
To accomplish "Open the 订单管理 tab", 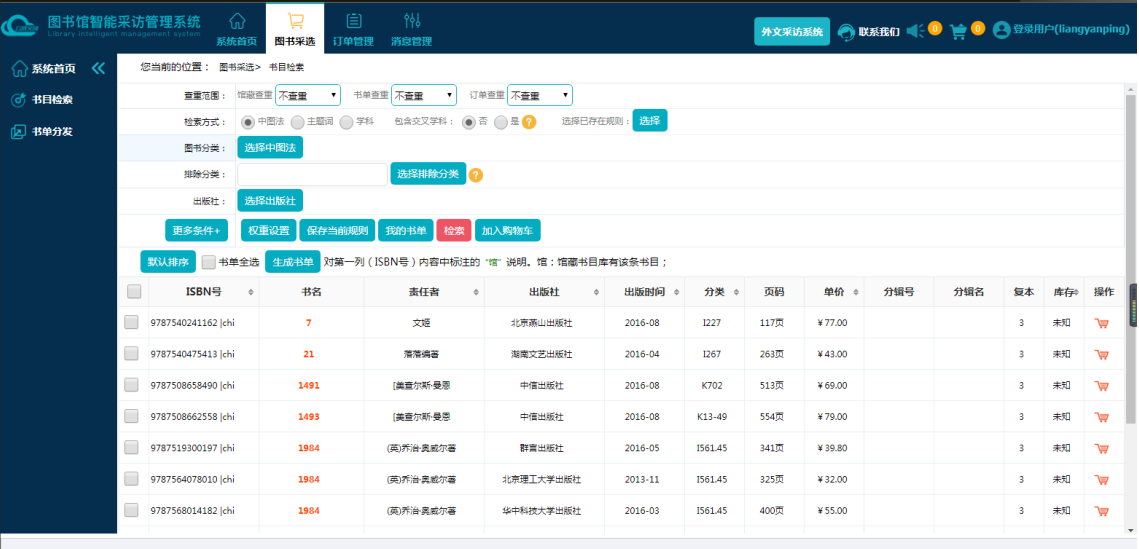I will point(353,28).
